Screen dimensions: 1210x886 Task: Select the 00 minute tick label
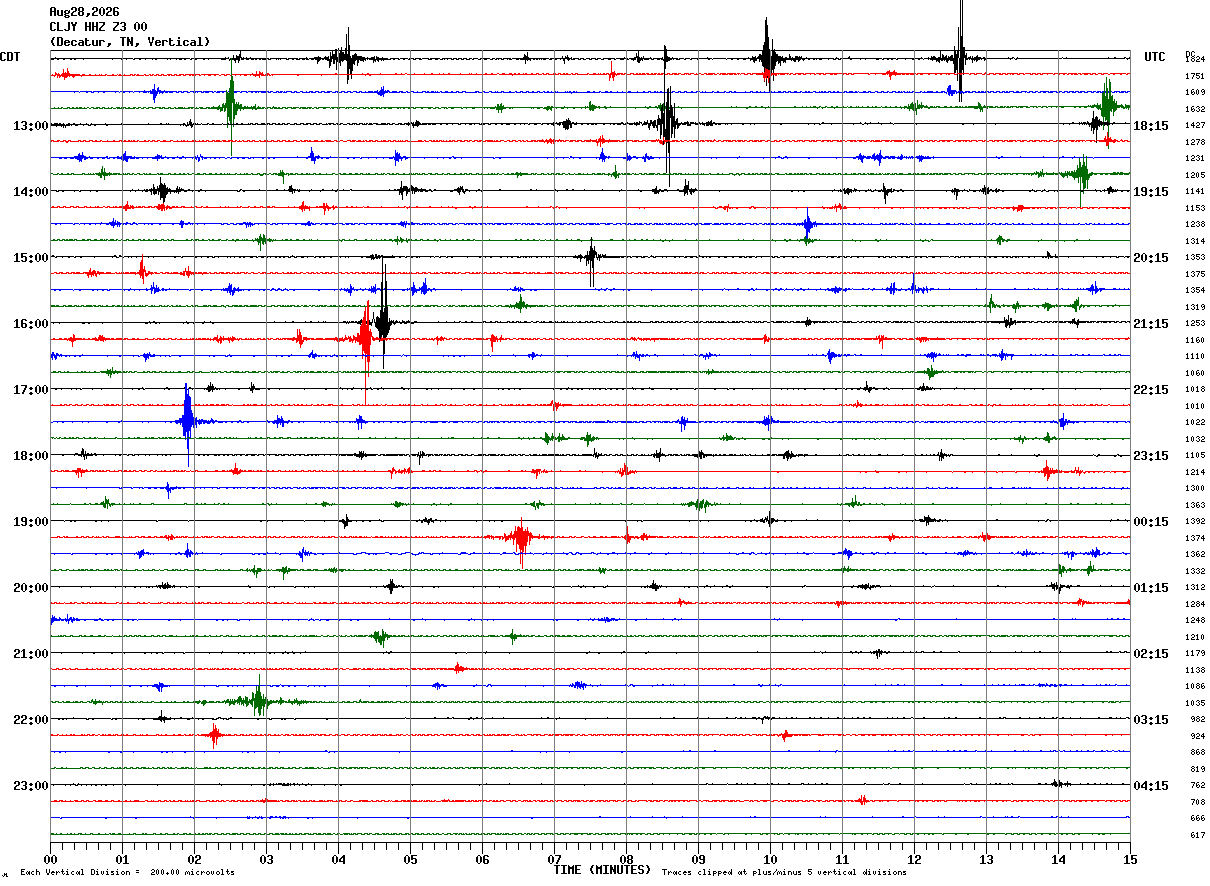51,859
